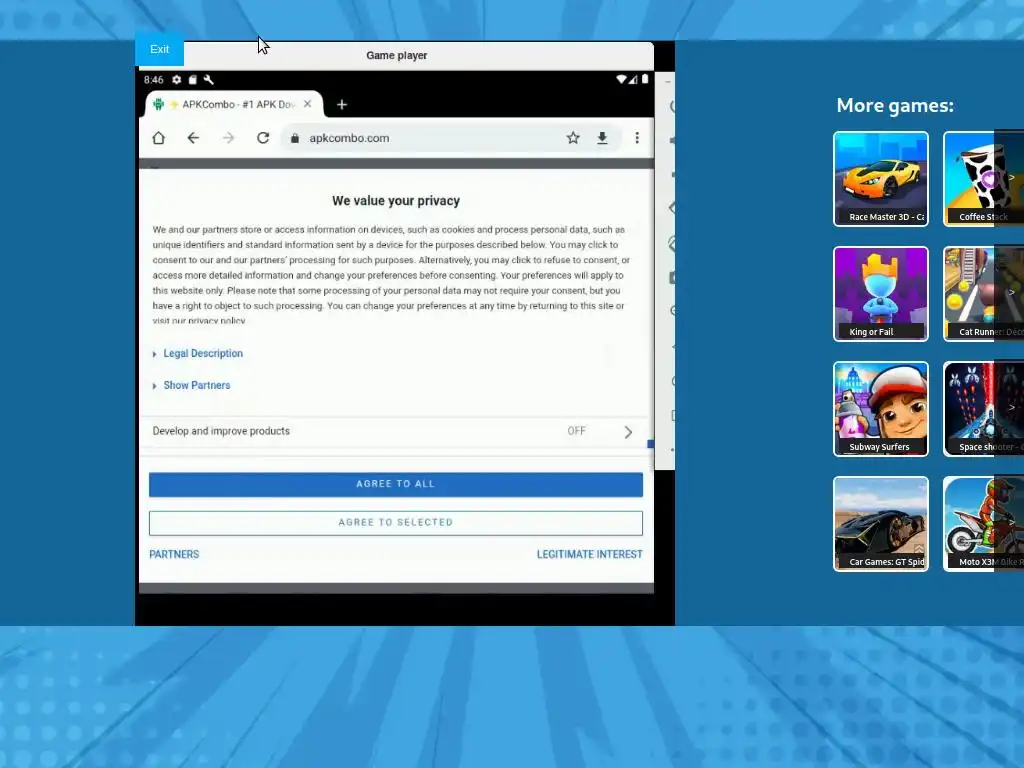Reload the apkcombo.com page
The height and width of the screenshot is (768, 1024).
coord(263,138)
